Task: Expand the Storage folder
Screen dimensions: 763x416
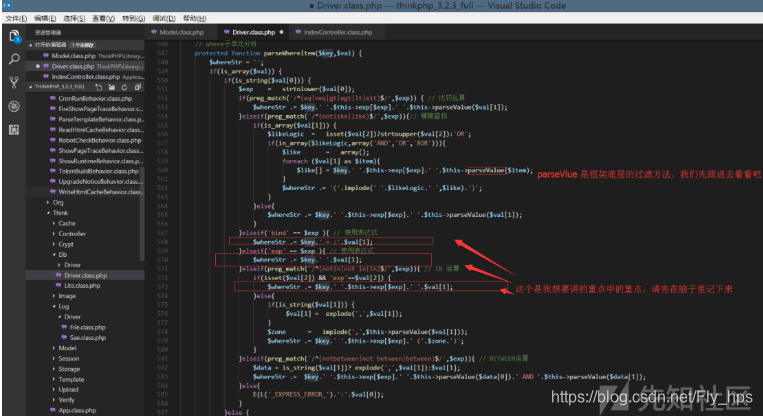Action: [x=69, y=369]
